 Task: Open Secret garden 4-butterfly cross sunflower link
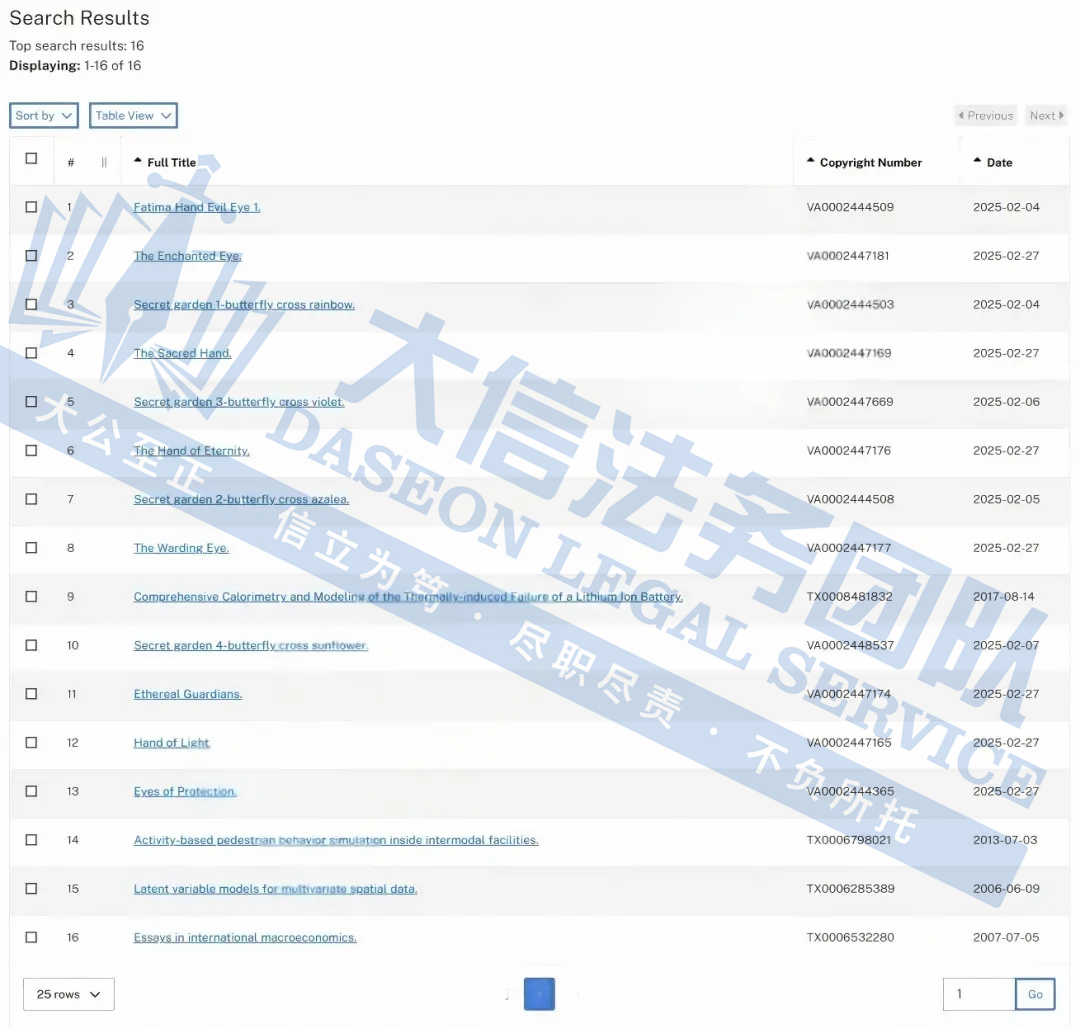tap(250, 646)
